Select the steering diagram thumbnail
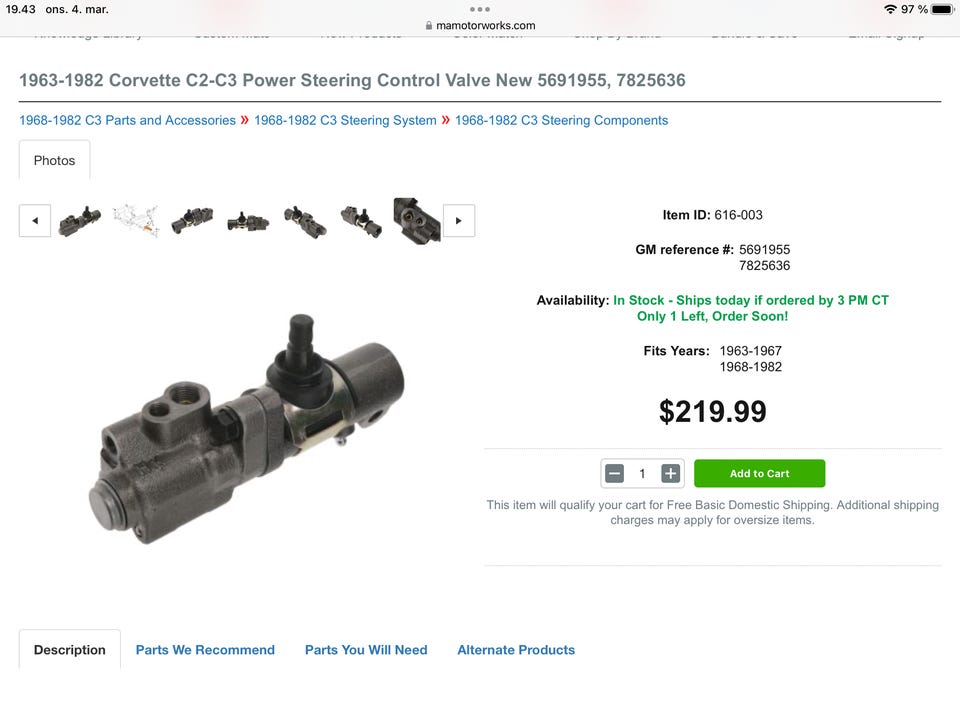The image size is (960, 720). [x=136, y=220]
